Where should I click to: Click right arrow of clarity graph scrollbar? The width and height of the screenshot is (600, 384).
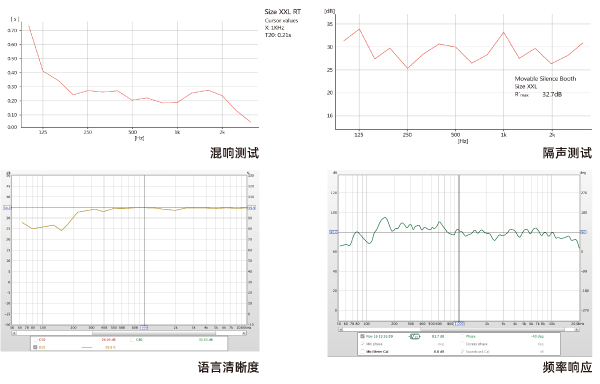pos(244,333)
